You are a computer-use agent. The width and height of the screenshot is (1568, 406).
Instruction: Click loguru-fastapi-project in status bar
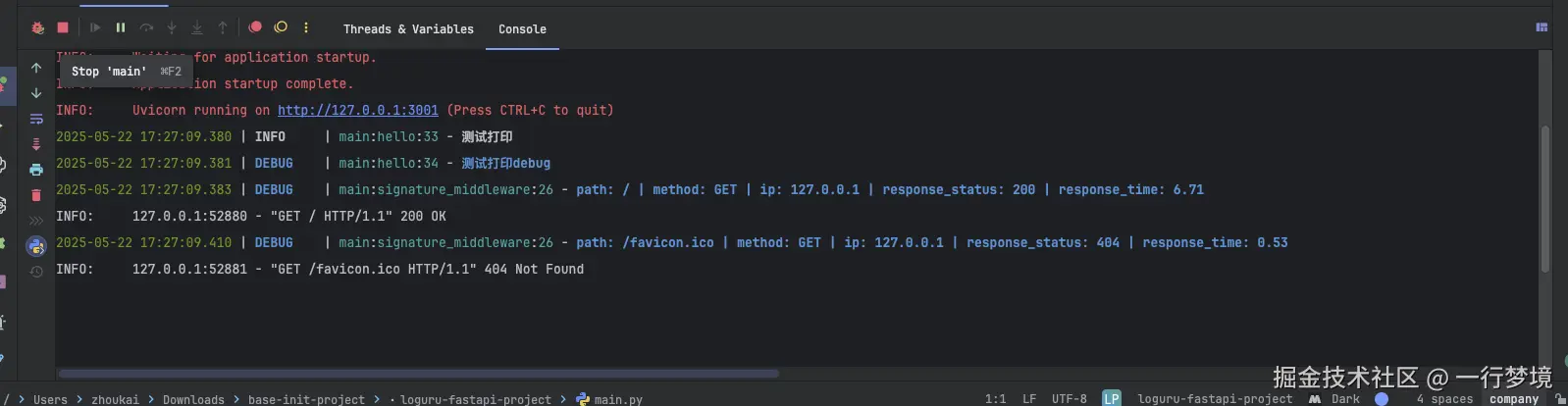1215,398
